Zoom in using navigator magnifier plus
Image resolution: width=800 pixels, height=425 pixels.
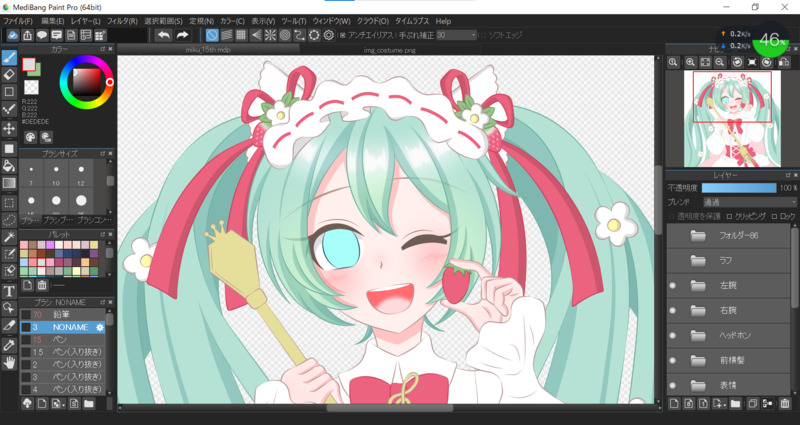pyautogui.click(x=690, y=62)
